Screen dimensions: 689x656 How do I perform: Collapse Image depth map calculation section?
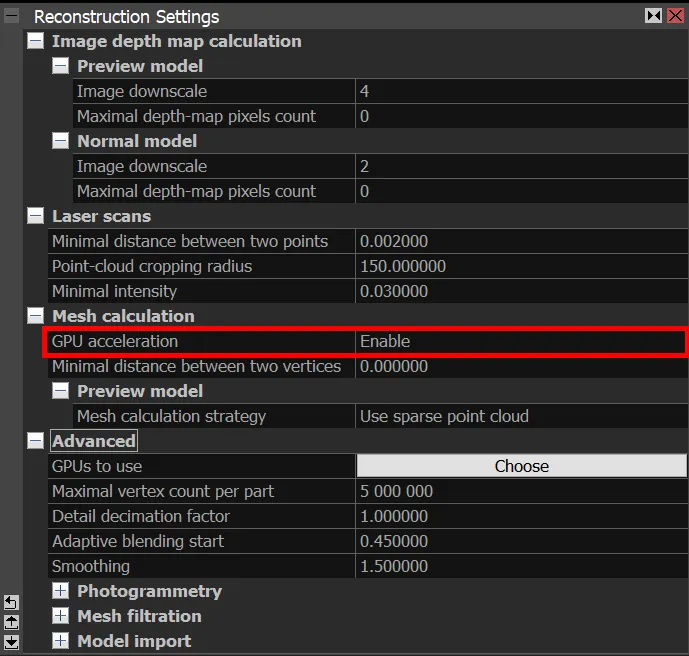[x=35, y=41]
